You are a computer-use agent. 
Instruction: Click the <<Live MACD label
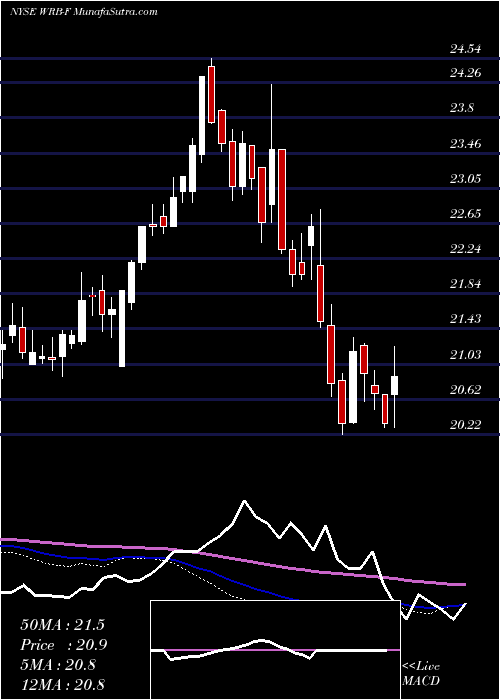pyautogui.click(x=421, y=674)
